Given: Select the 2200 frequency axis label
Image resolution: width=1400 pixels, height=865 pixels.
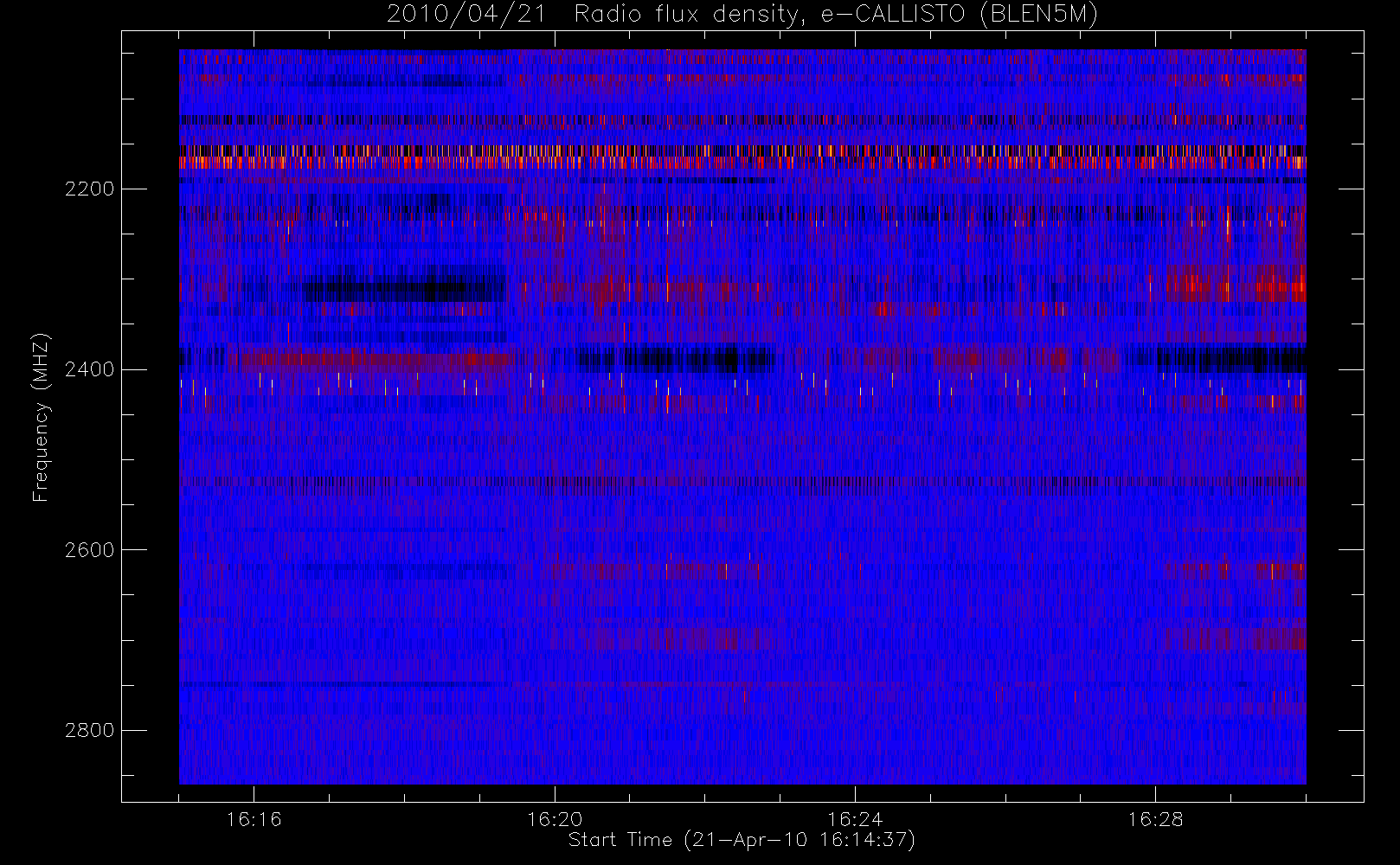Looking at the screenshot, I should tap(89, 189).
